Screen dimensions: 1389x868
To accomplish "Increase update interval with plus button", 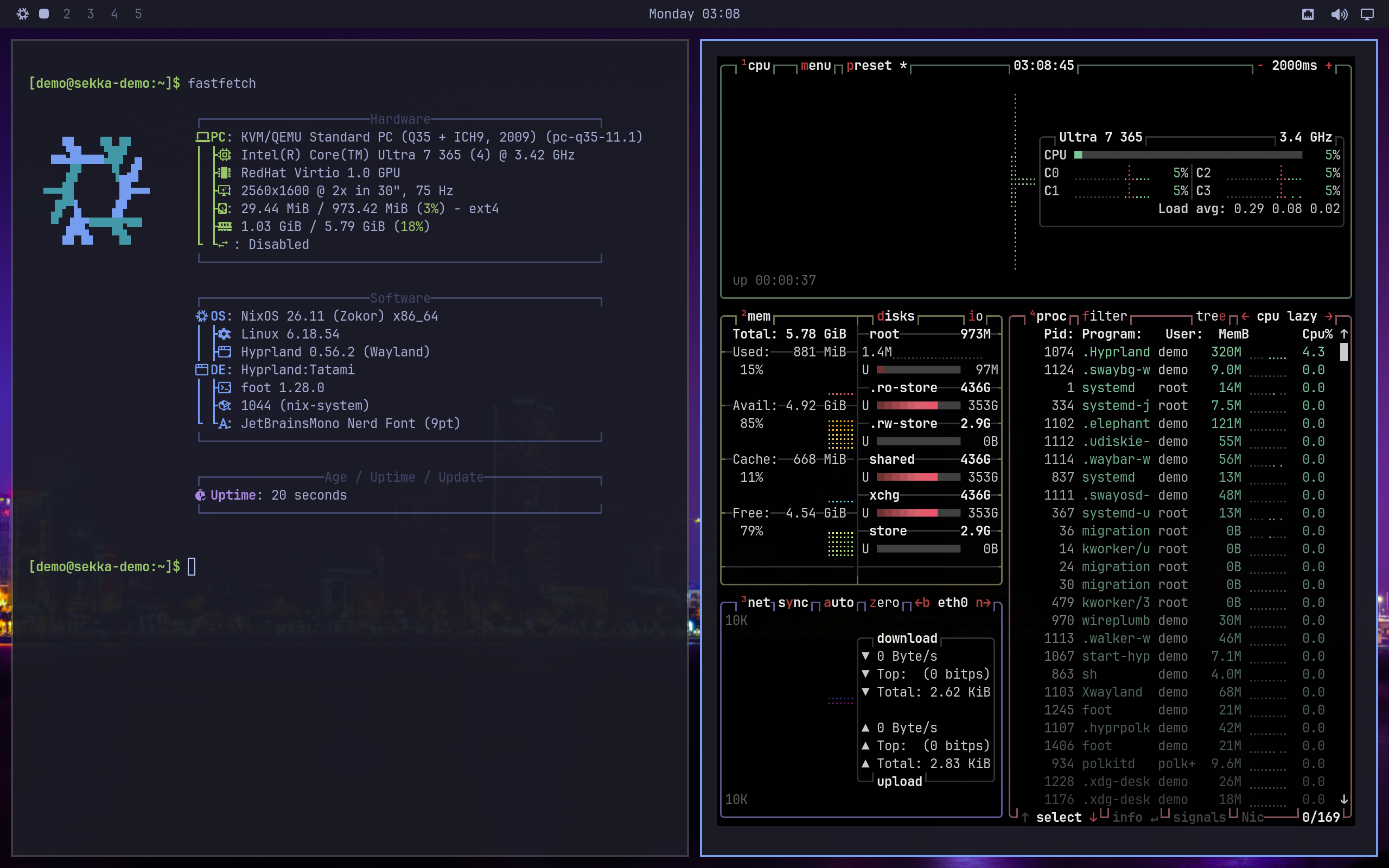I will pyautogui.click(x=1328, y=66).
